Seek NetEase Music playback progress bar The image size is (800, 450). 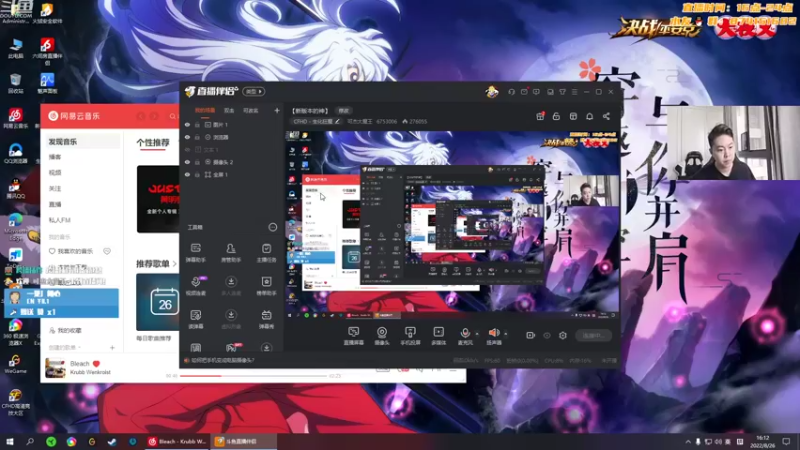click(254, 376)
